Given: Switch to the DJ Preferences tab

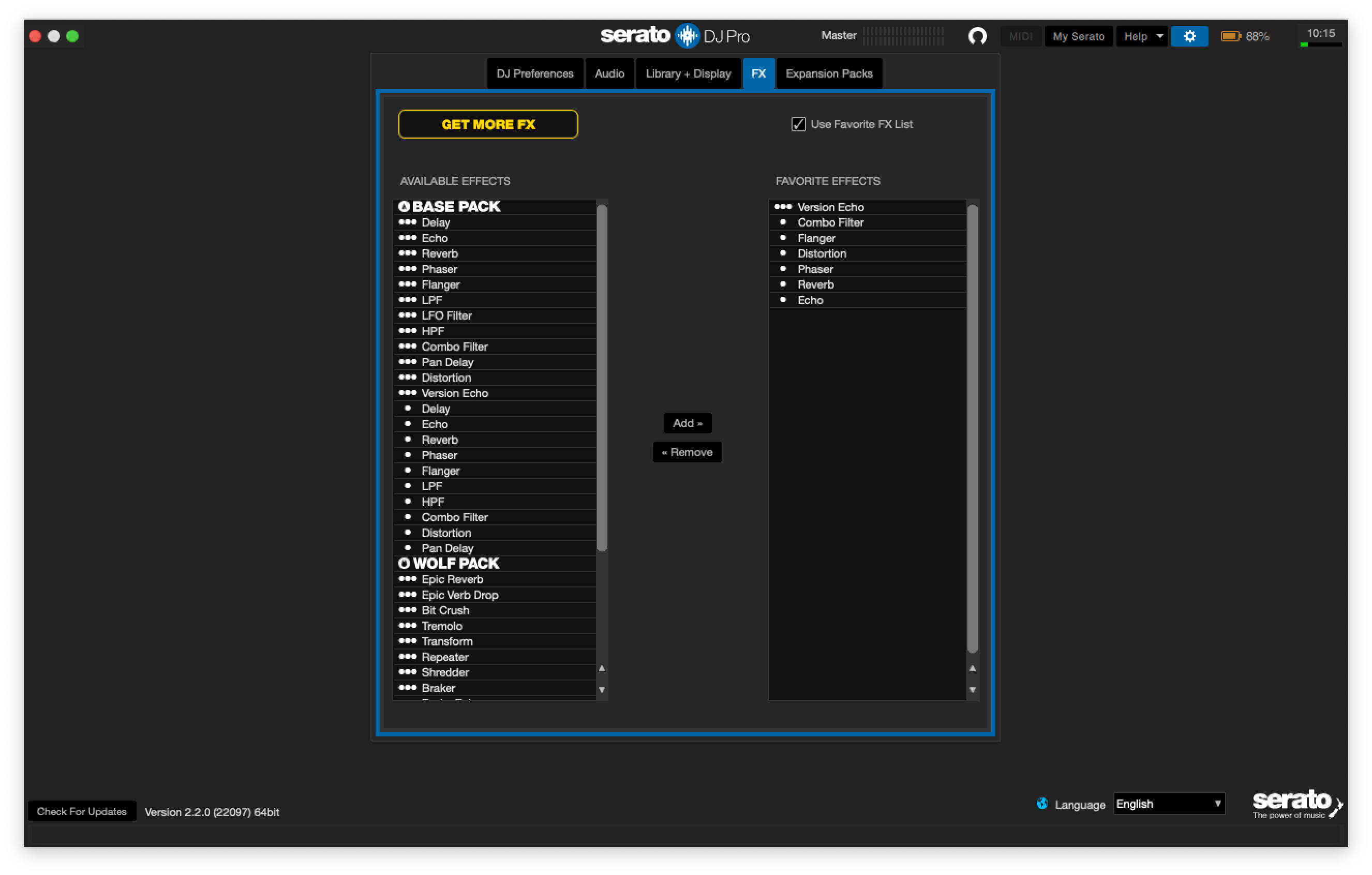Looking at the screenshot, I should [x=534, y=73].
